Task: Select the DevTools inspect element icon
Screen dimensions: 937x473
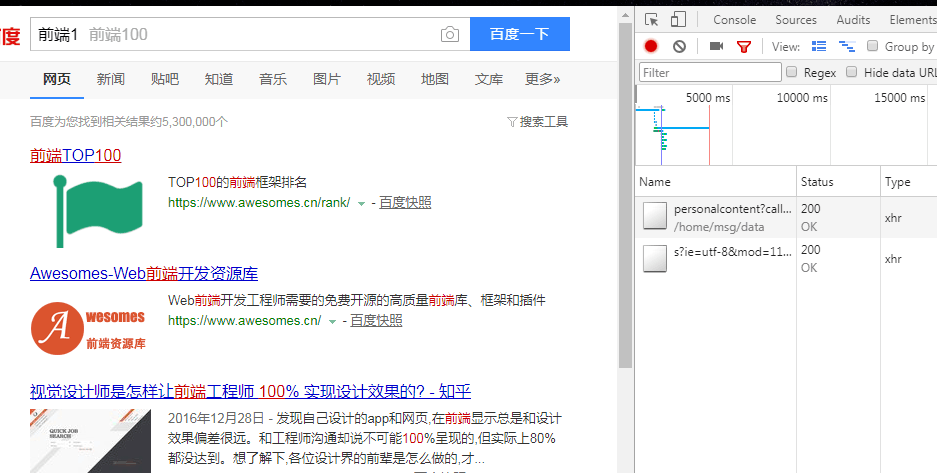Action: point(651,20)
